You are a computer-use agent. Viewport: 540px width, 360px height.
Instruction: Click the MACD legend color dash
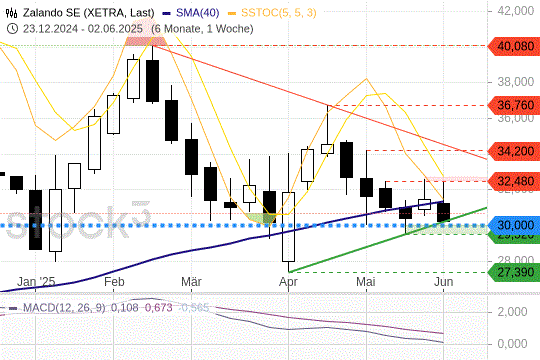click(x=13, y=308)
